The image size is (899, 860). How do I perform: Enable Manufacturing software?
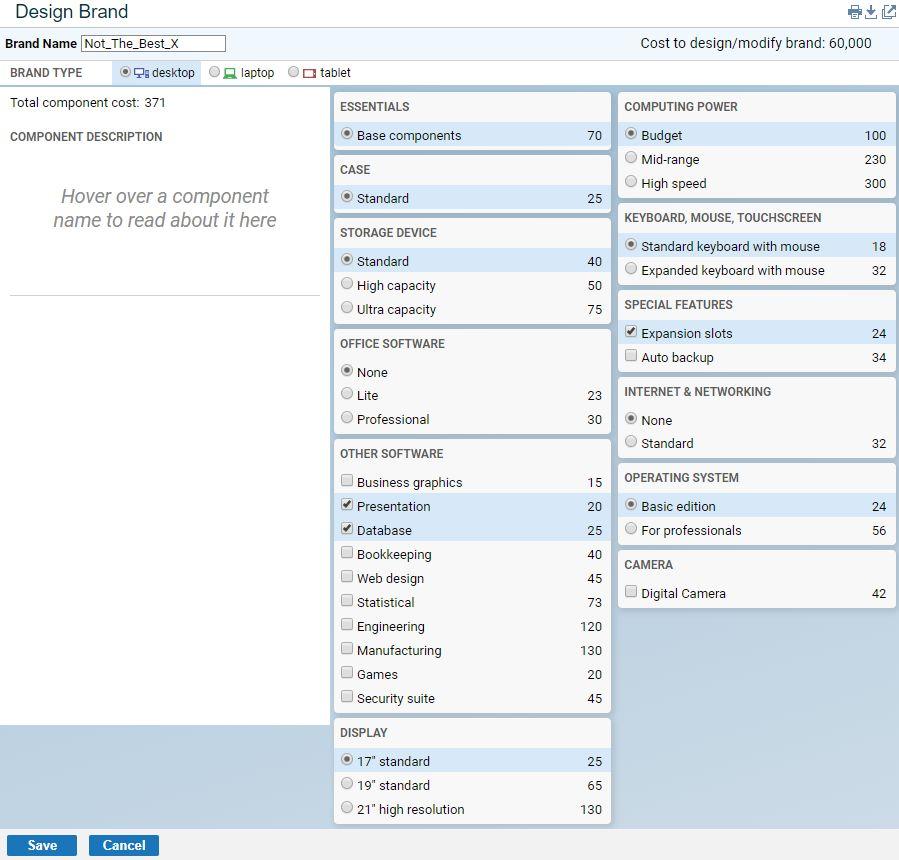[346, 648]
